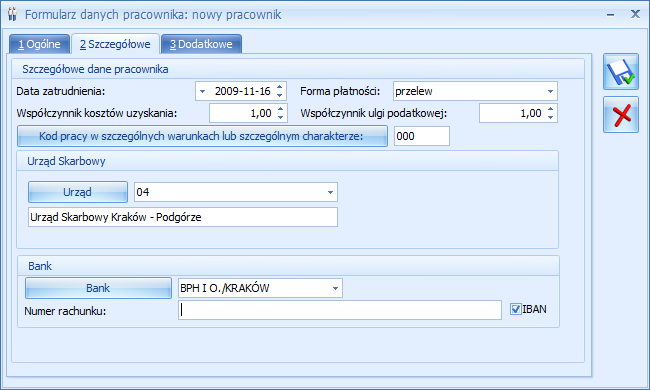The width and height of the screenshot is (650, 390).
Task: Save the employee form with the disk icon
Action: 621,72
